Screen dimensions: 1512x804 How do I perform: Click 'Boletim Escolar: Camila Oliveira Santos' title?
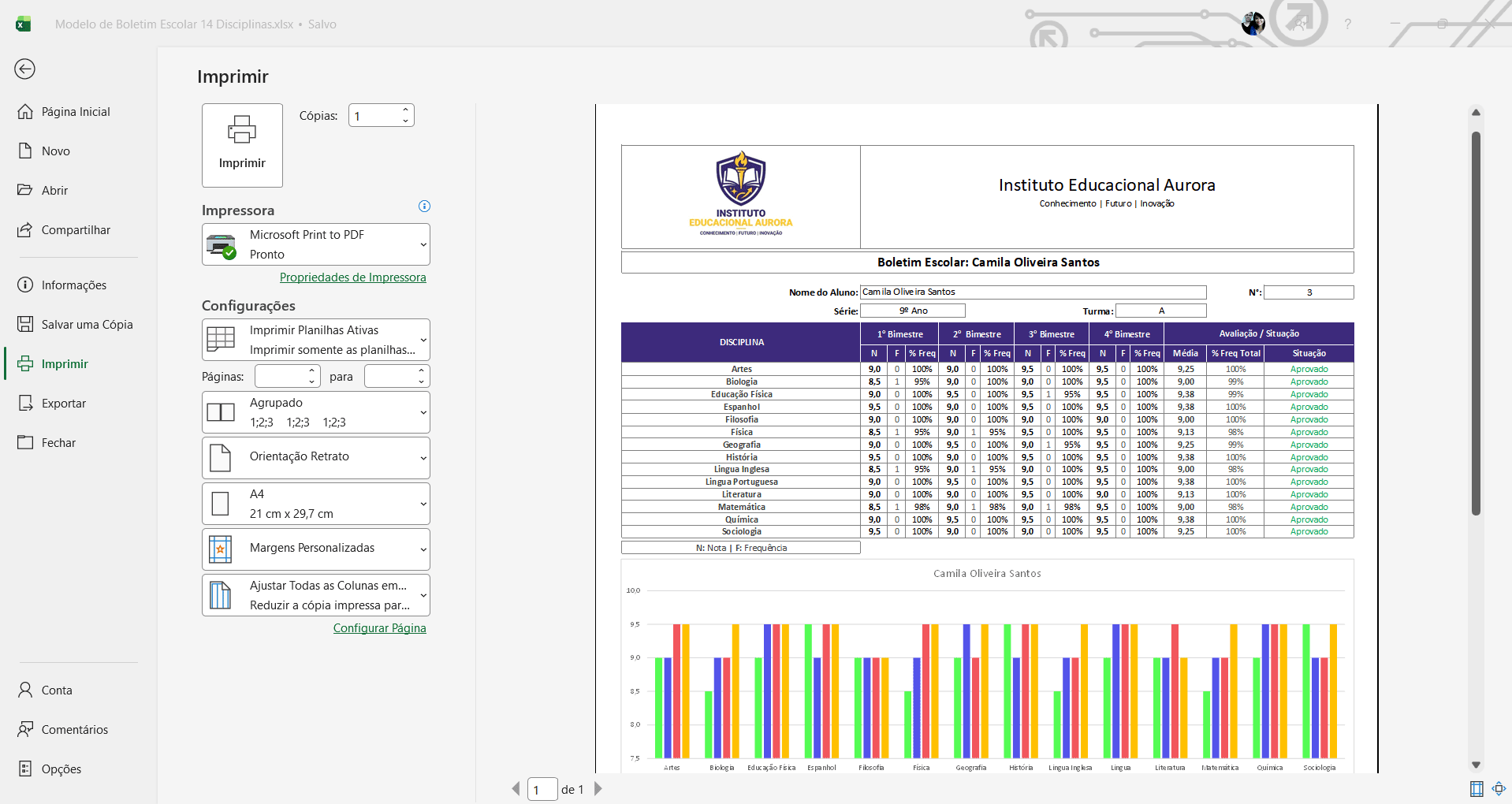tap(988, 262)
